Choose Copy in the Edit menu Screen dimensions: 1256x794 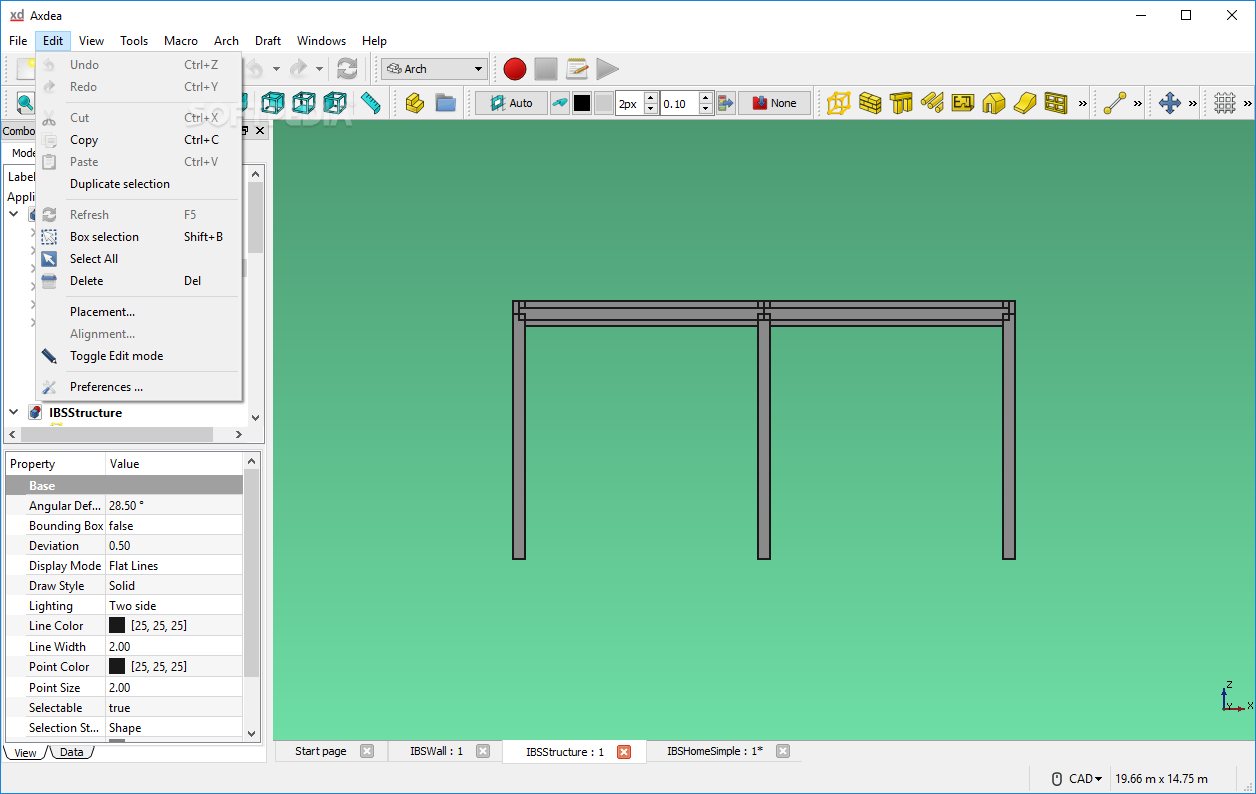pyautogui.click(x=138, y=140)
